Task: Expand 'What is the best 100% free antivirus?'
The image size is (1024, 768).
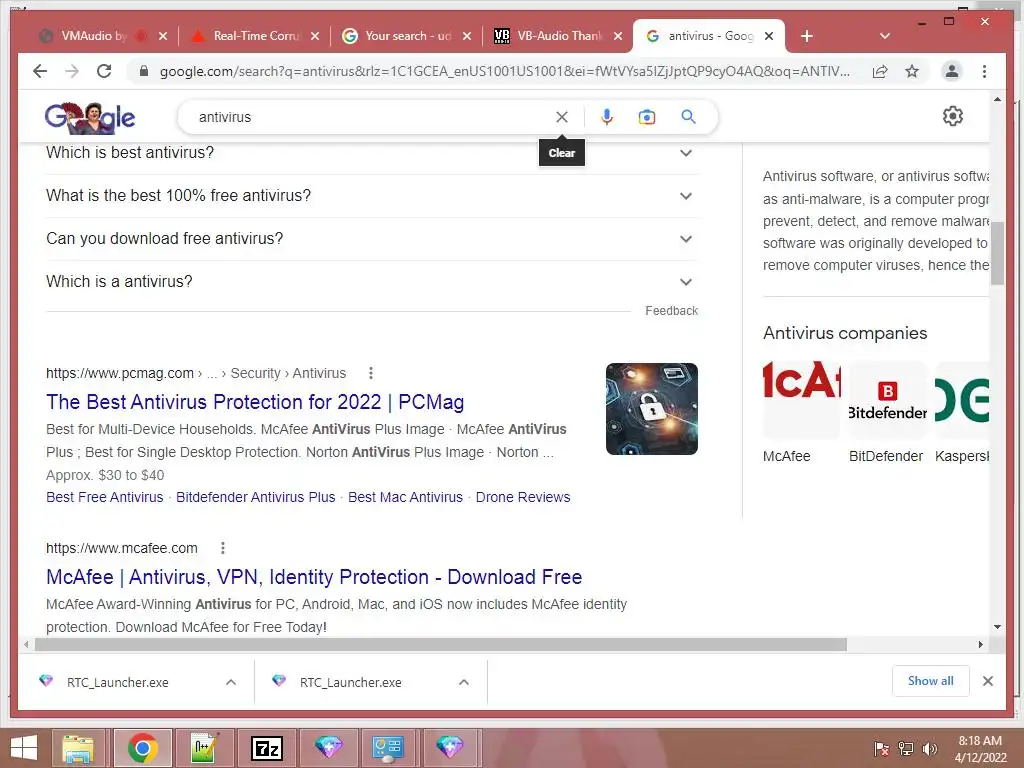Action: click(x=372, y=196)
